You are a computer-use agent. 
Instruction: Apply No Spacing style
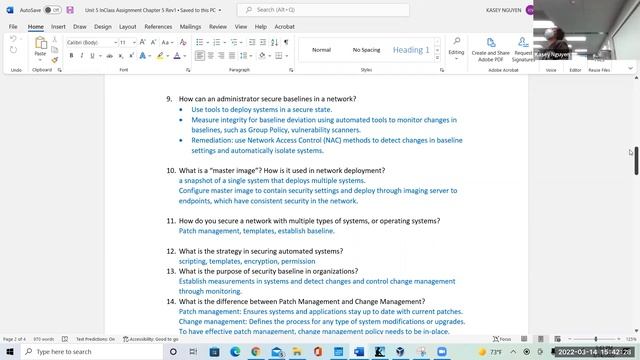coord(366,50)
